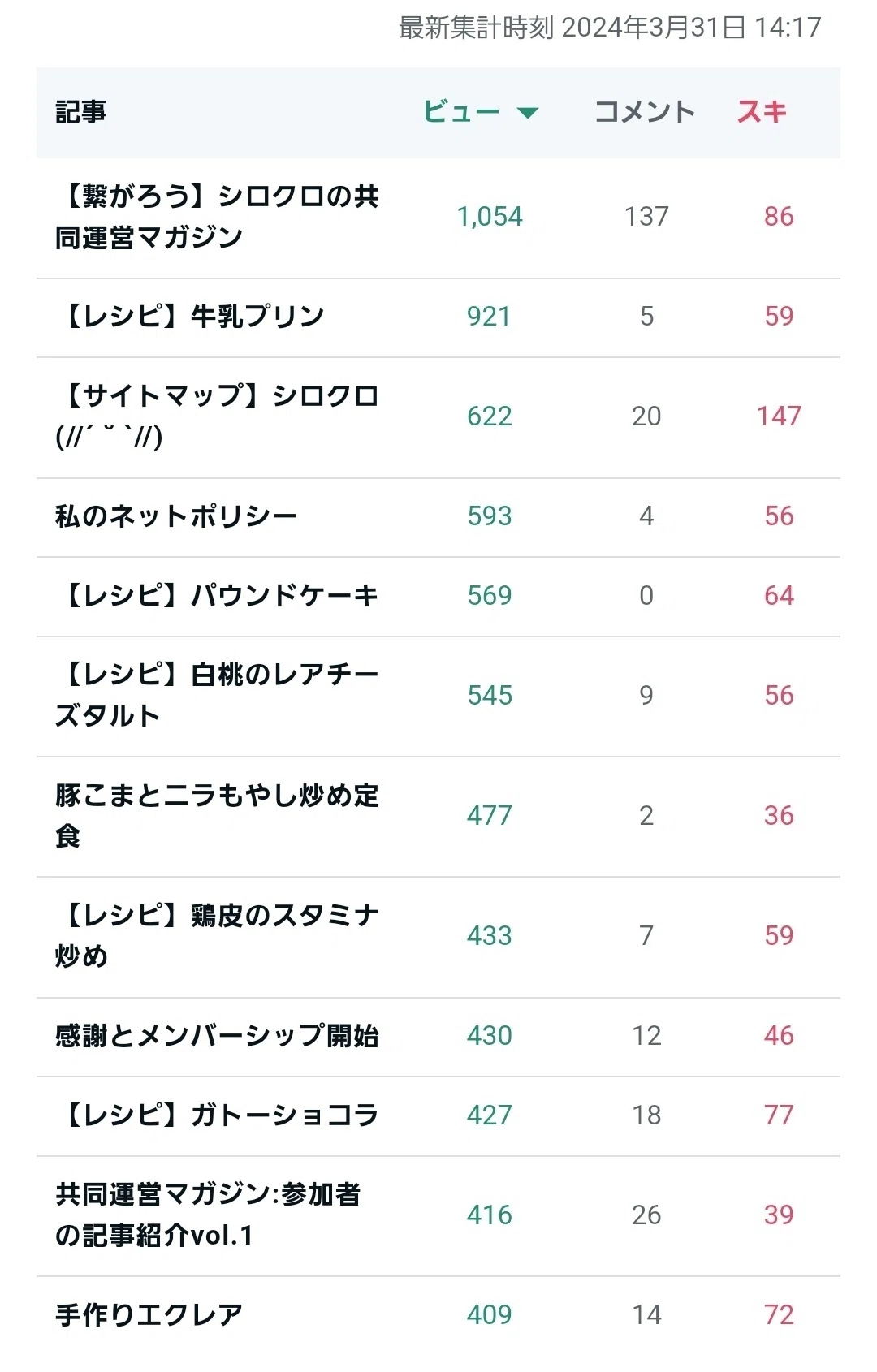The width and height of the screenshot is (877, 1372).
Task: Click the 記事 column header
Action: pos(80,112)
